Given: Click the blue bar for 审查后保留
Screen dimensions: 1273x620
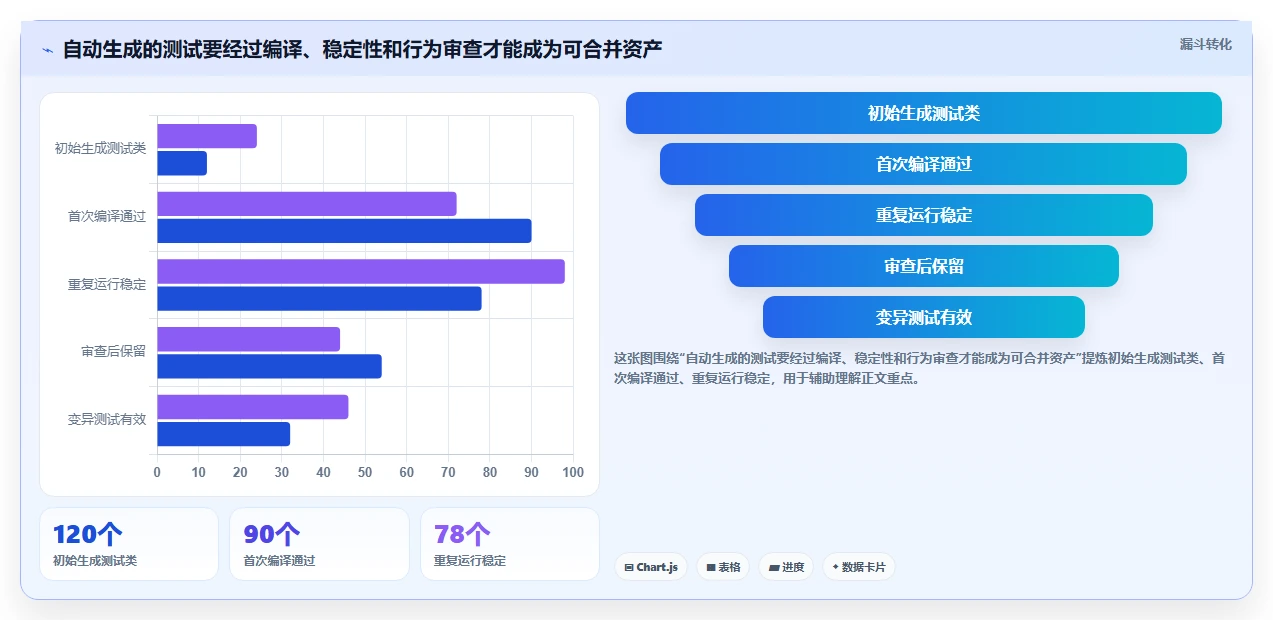Looking at the screenshot, I should tap(269, 366).
